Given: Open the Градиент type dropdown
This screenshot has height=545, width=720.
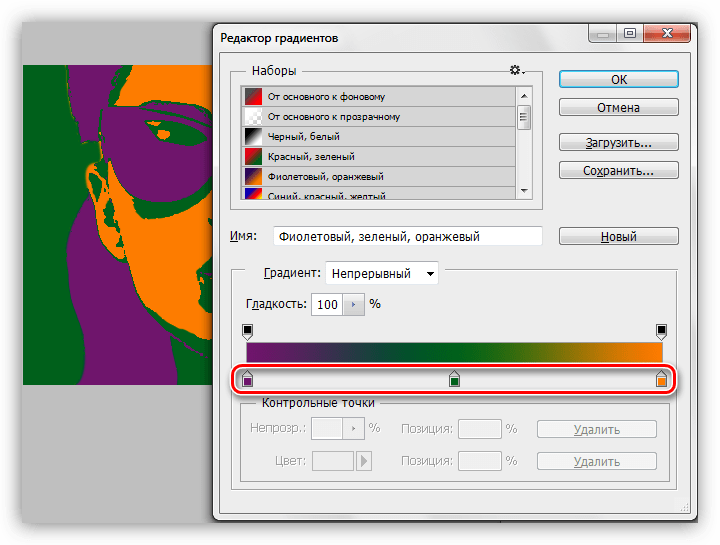Looking at the screenshot, I should [382, 273].
